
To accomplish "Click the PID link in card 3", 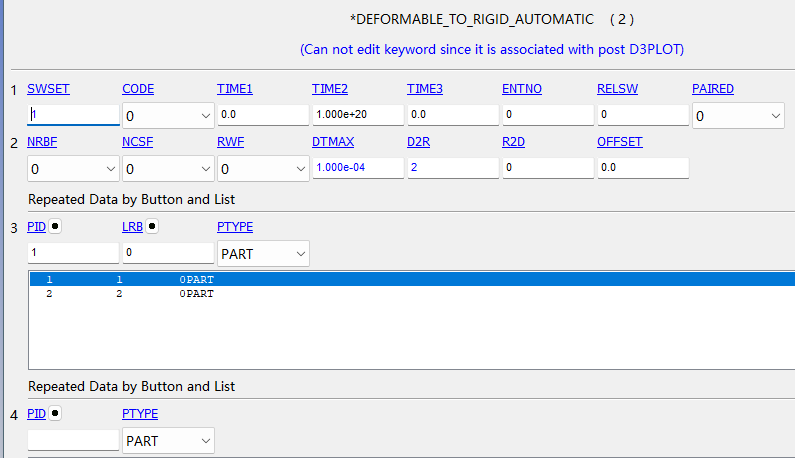I will coord(37,227).
